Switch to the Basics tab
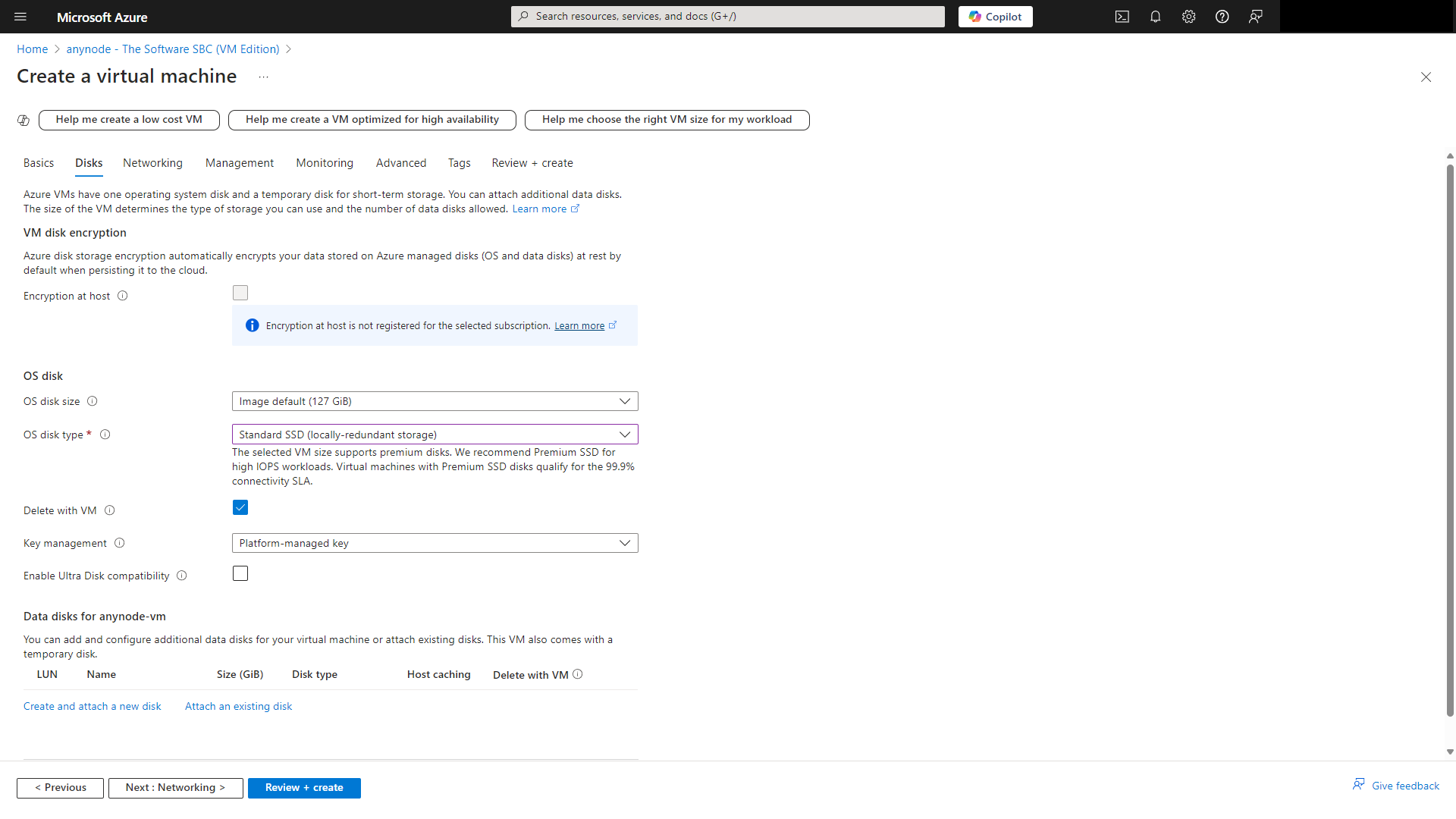This screenshot has height=819, width=1456. click(x=37, y=163)
